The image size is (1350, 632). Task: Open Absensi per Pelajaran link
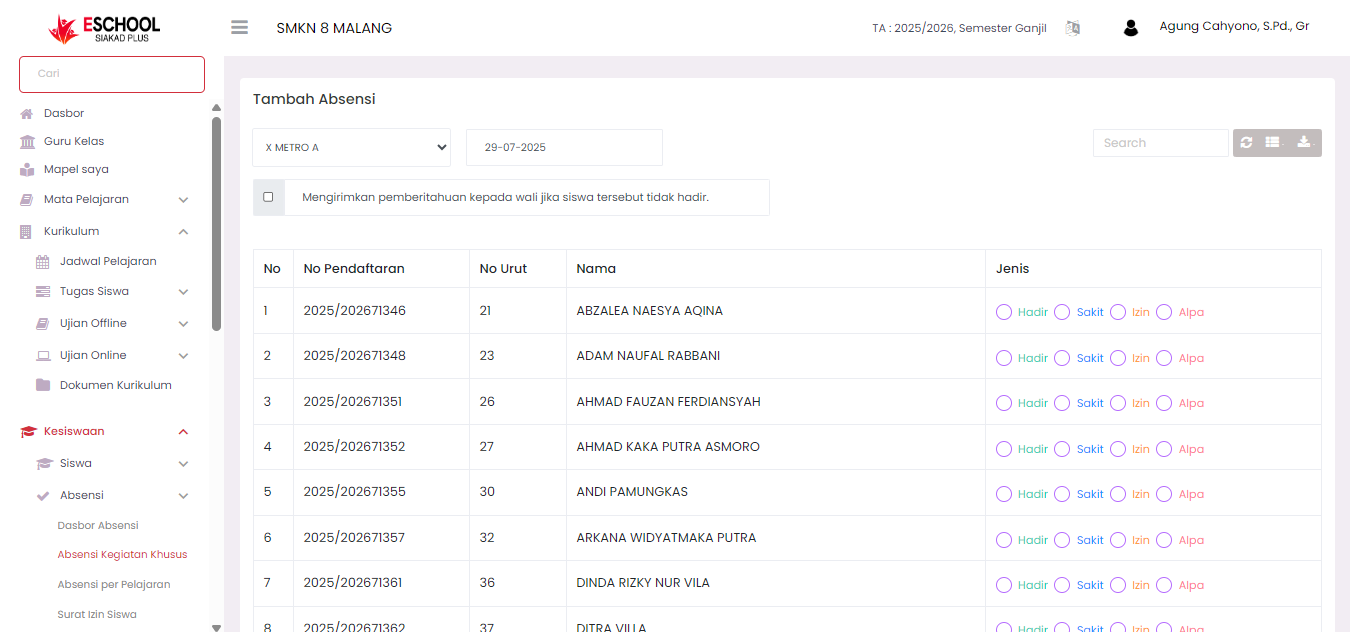pyautogui.click(x=113, y=584)
